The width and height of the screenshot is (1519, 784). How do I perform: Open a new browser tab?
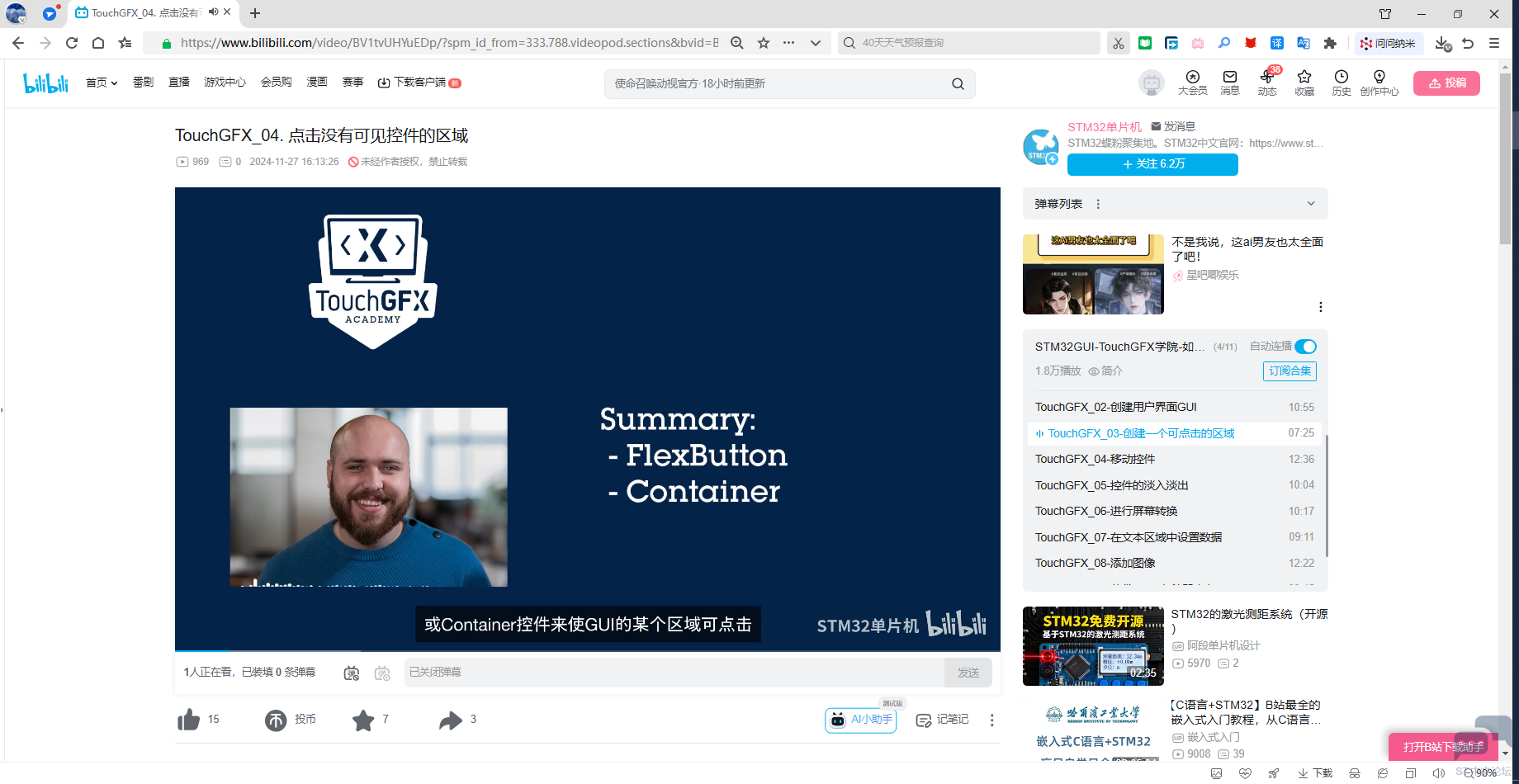pyautogui.click(x=255, y=13)
